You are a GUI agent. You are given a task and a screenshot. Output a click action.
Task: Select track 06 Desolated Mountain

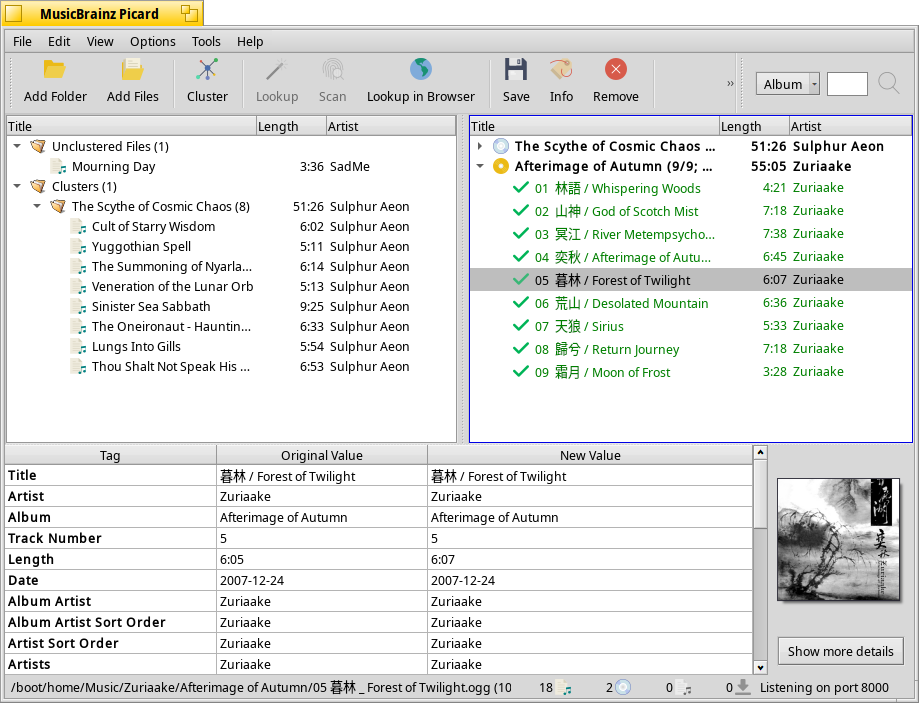[690, 303]
